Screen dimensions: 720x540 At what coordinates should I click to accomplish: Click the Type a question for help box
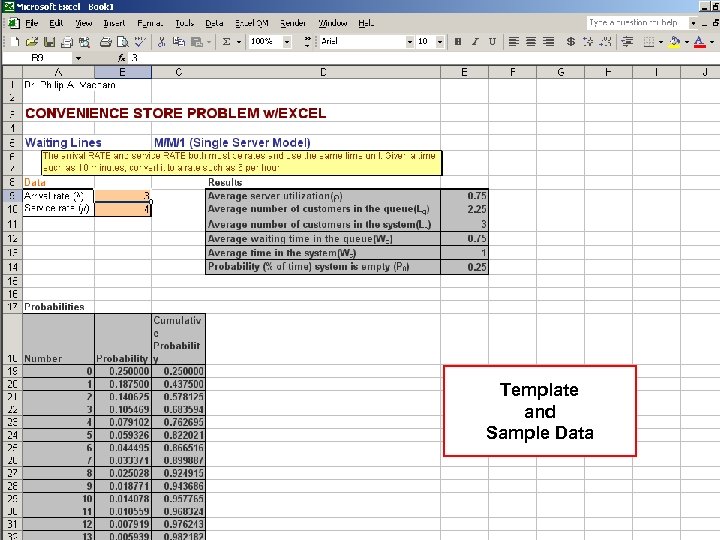637,22
